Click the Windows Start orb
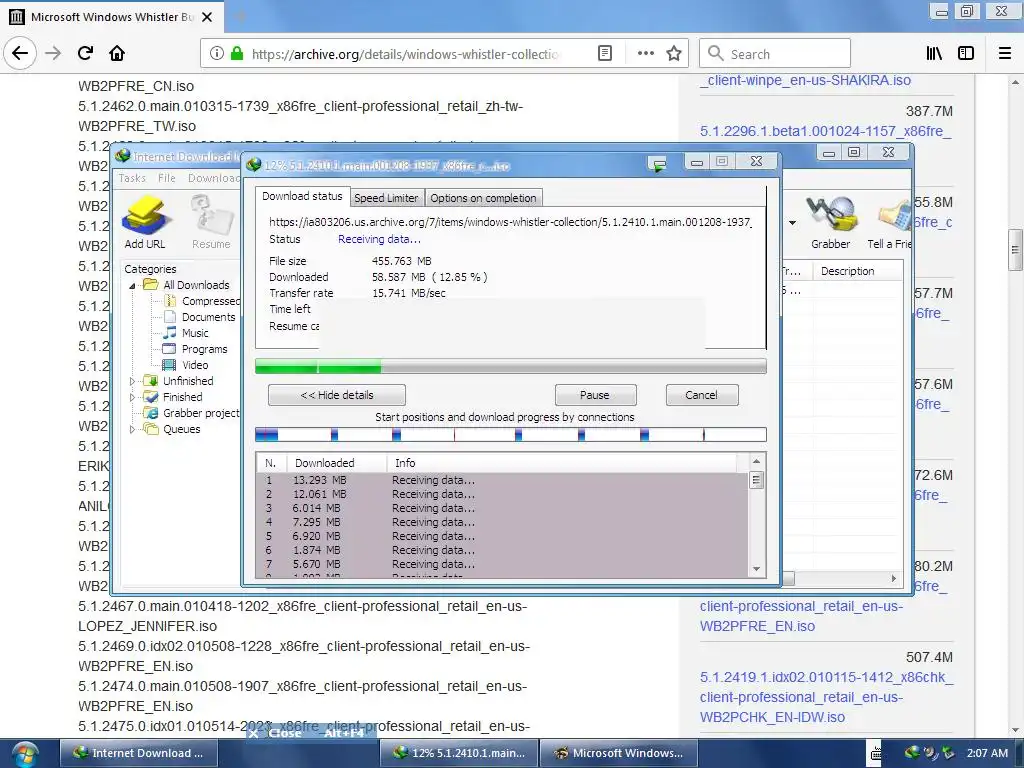 [25, 754]
